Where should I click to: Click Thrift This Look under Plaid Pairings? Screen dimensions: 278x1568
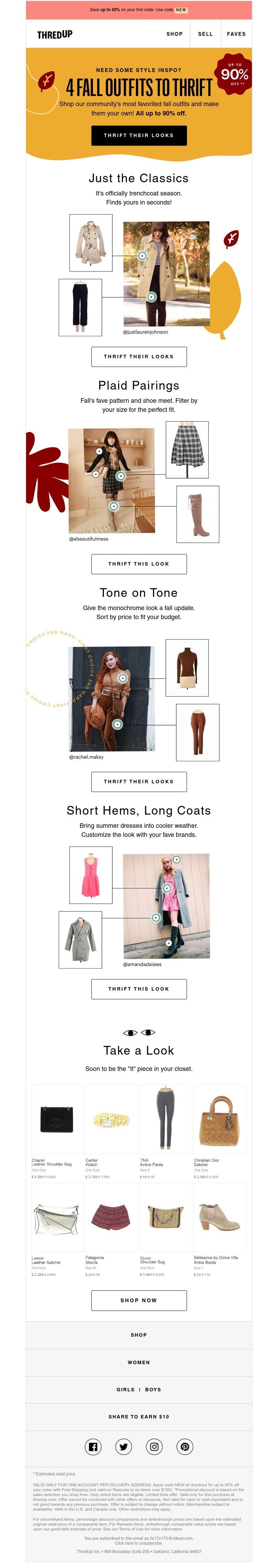click(x=139, y=563)
